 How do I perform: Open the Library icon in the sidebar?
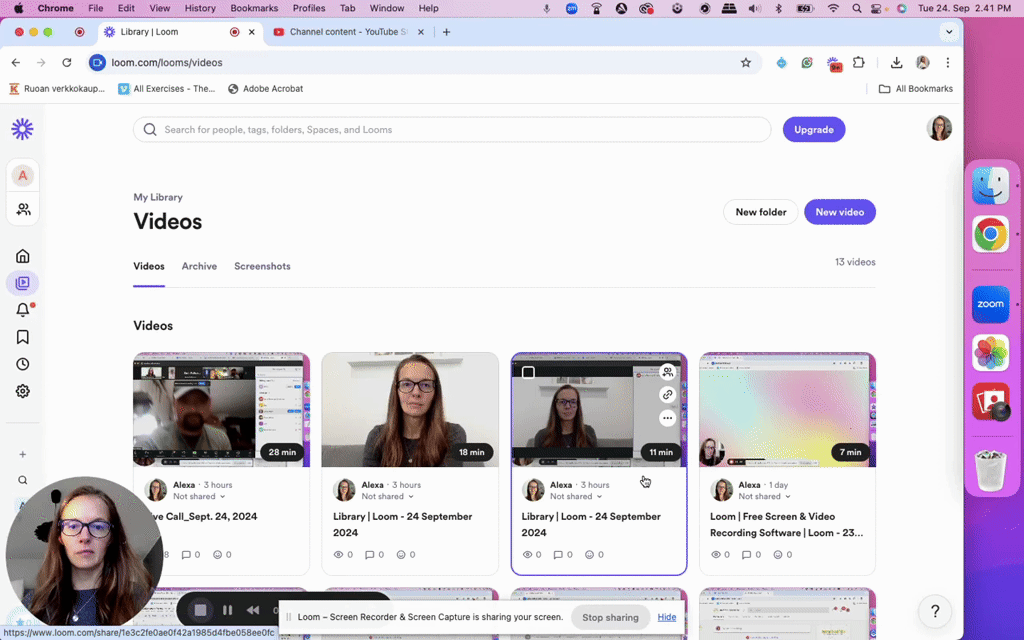coord(23,283)
